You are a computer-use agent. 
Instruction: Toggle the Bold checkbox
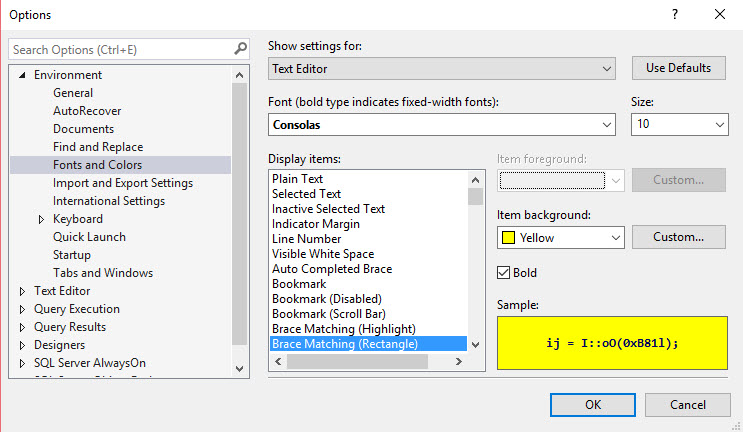[504, 273]
